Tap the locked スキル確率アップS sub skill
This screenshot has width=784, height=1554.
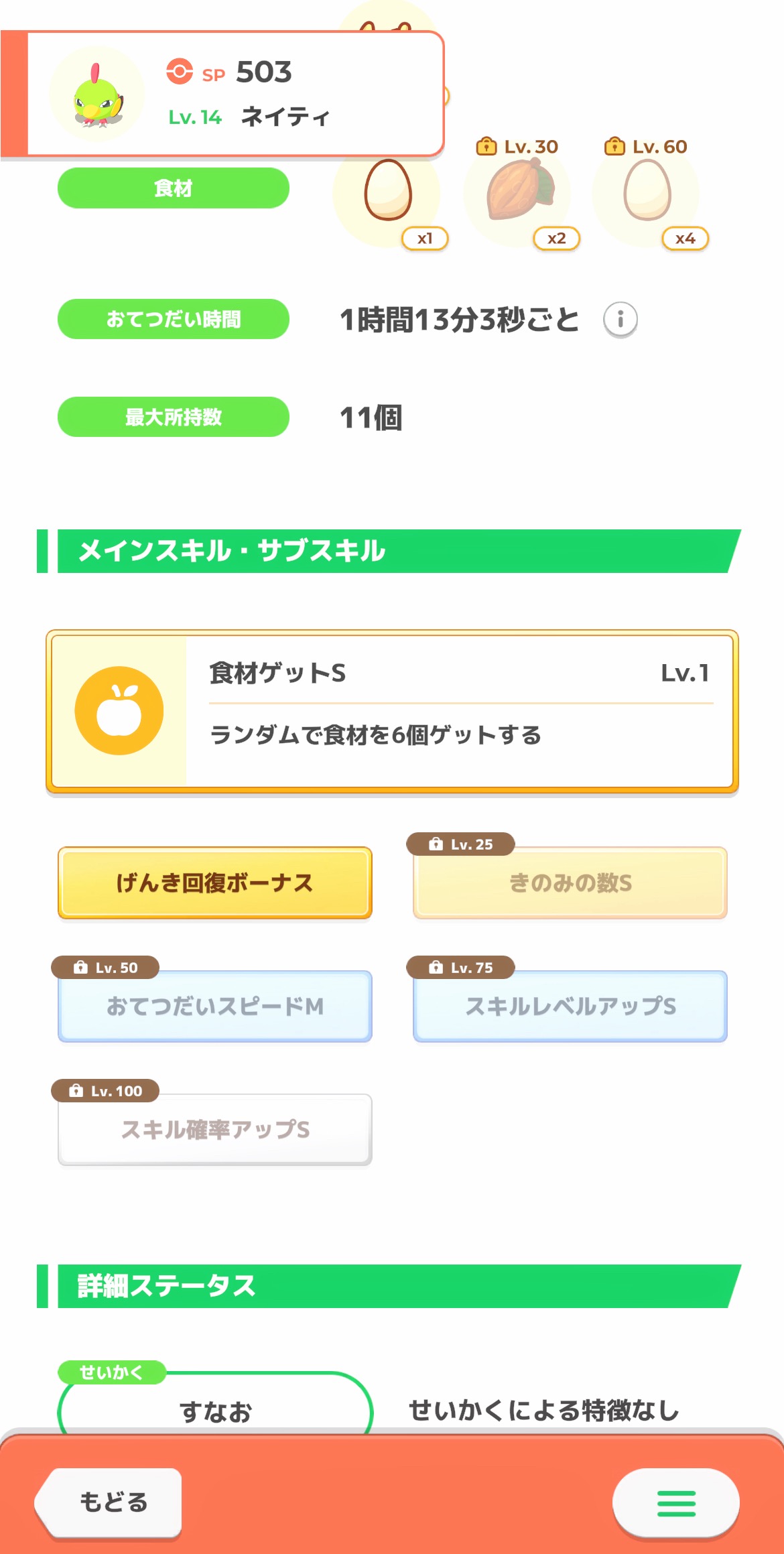[x=214, y=1130]
